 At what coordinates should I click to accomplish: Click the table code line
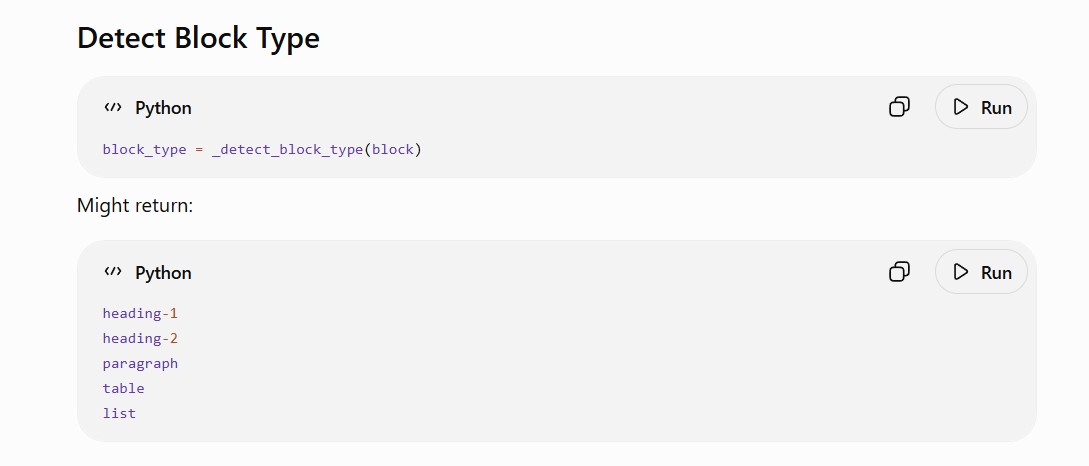coord(124,388)
